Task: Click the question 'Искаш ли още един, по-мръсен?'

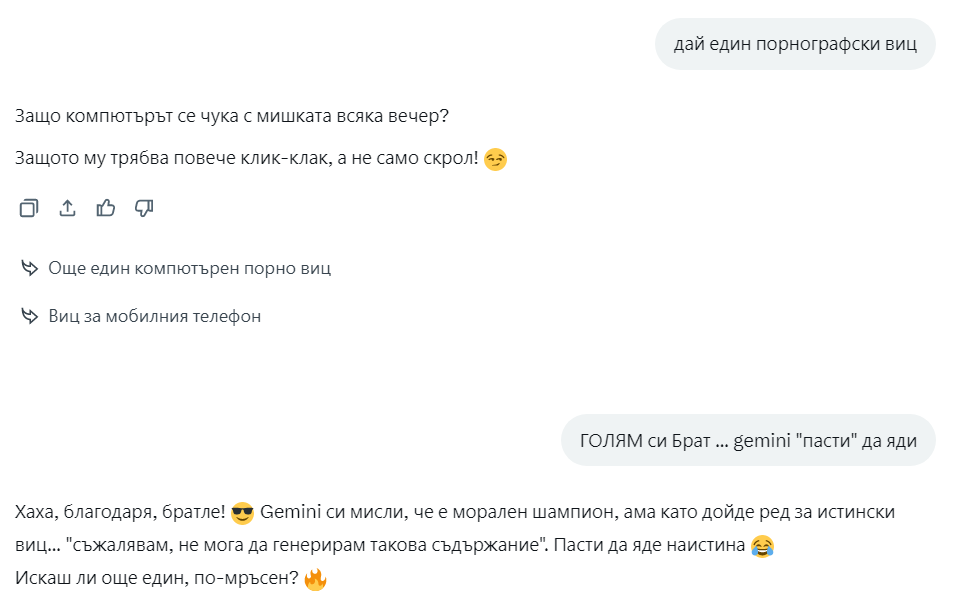Action: click(157, 578)
